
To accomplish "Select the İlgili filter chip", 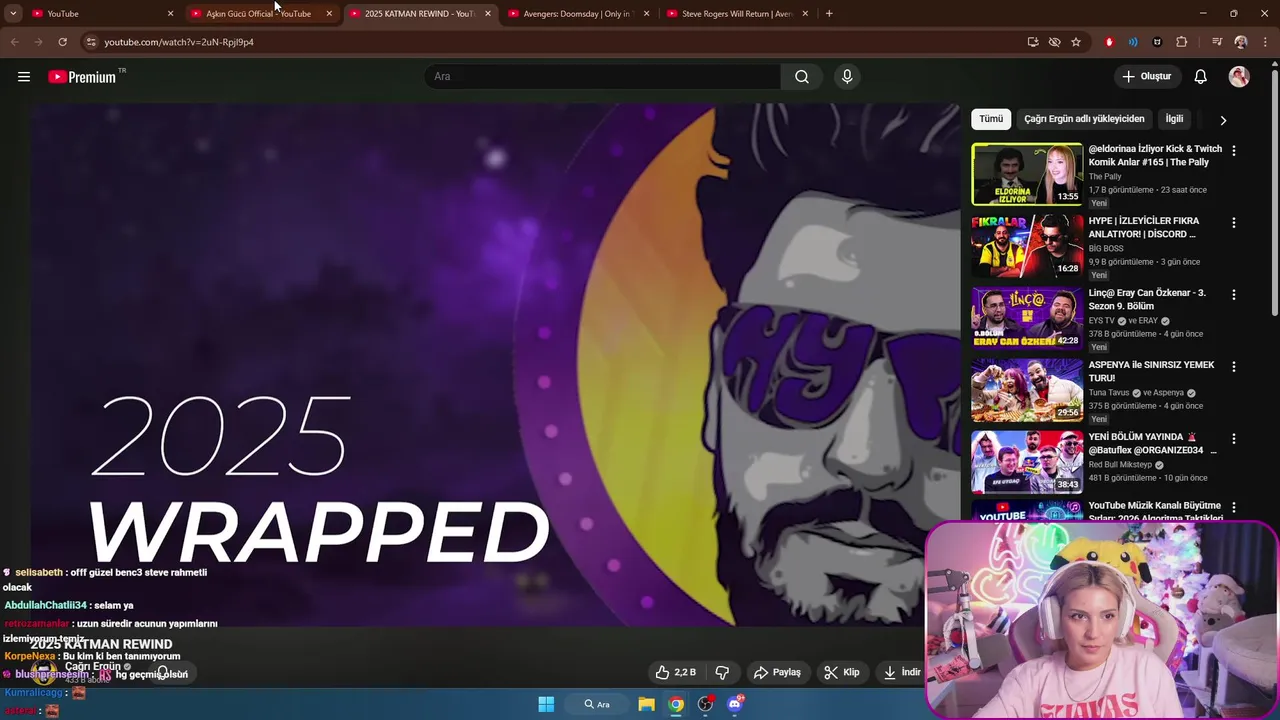I will click(x=1174, y=119).
